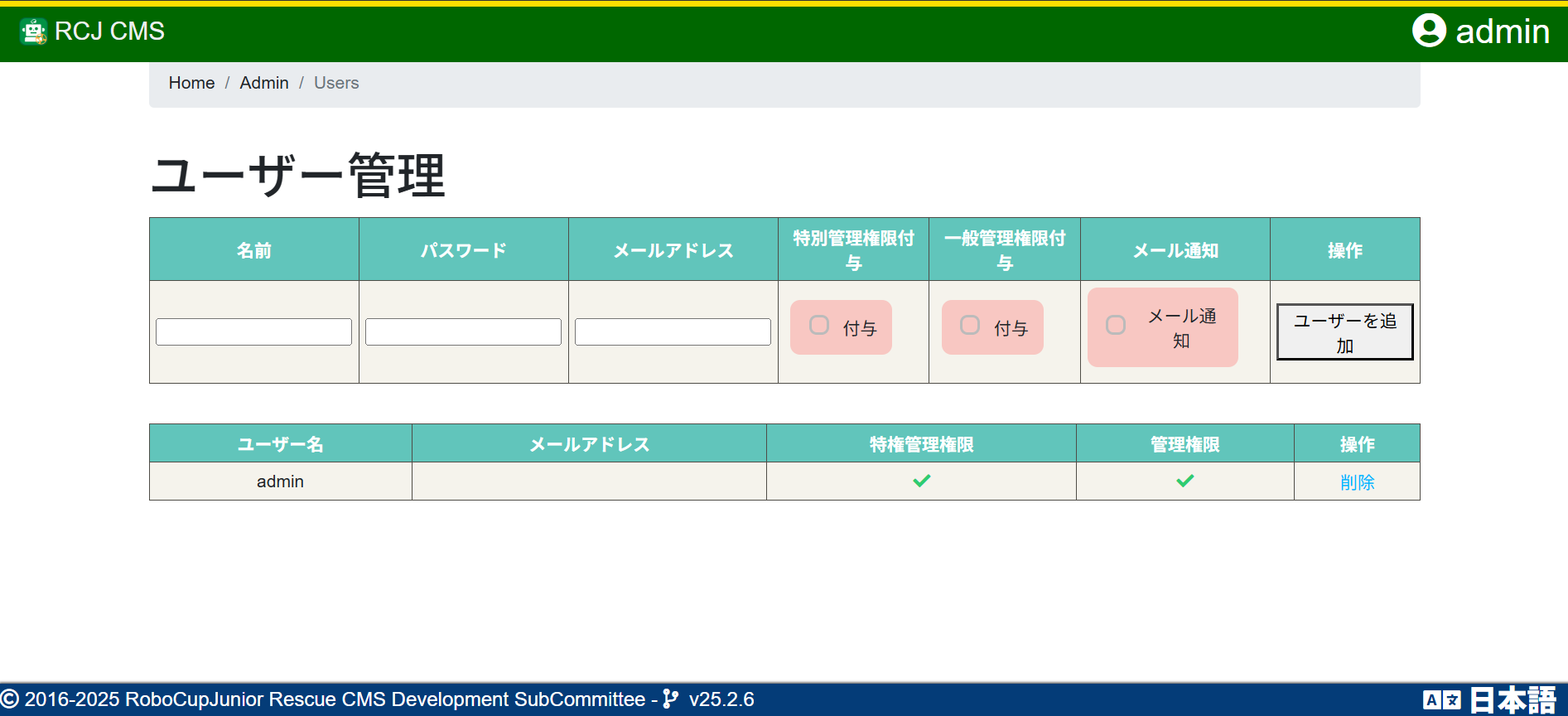Switch language via 日本語 label
The height and width of the screenshot is (716, 1568).
pyautogui.click(x=1513, y=699)
